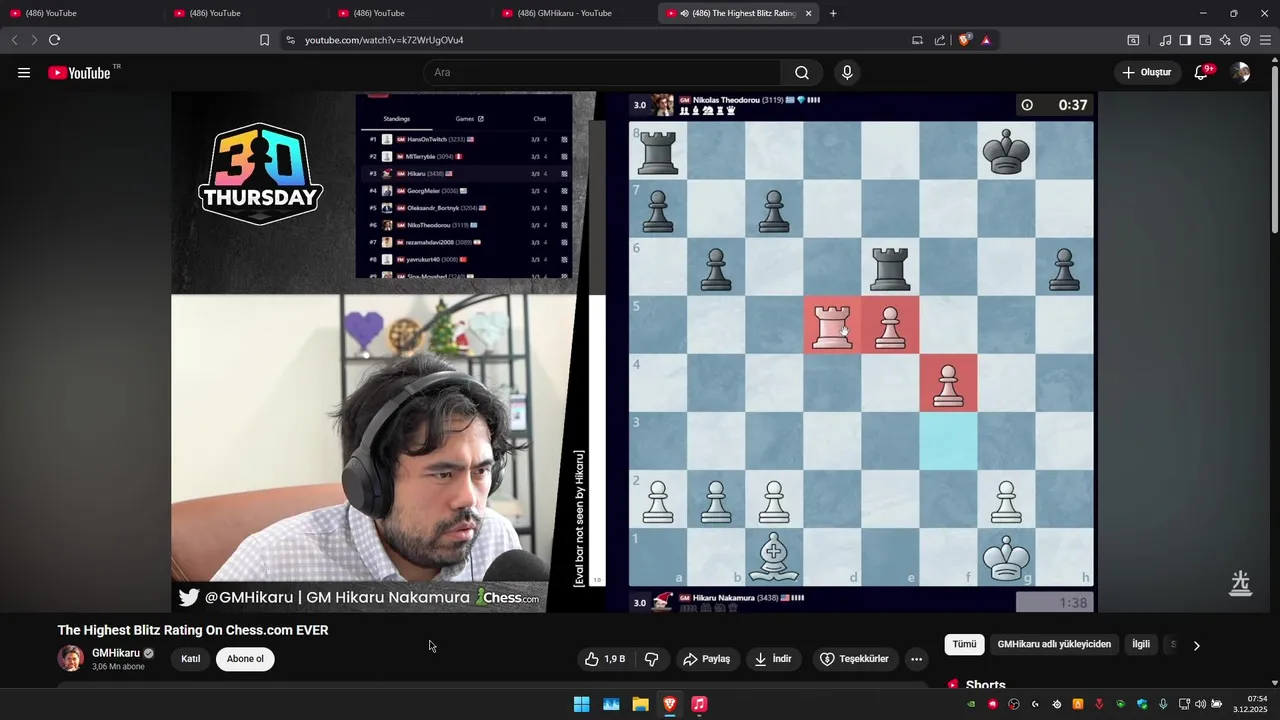The image size is (1280, 720).
Task: Open the account avatar menu
Action: pos(1240,72)
